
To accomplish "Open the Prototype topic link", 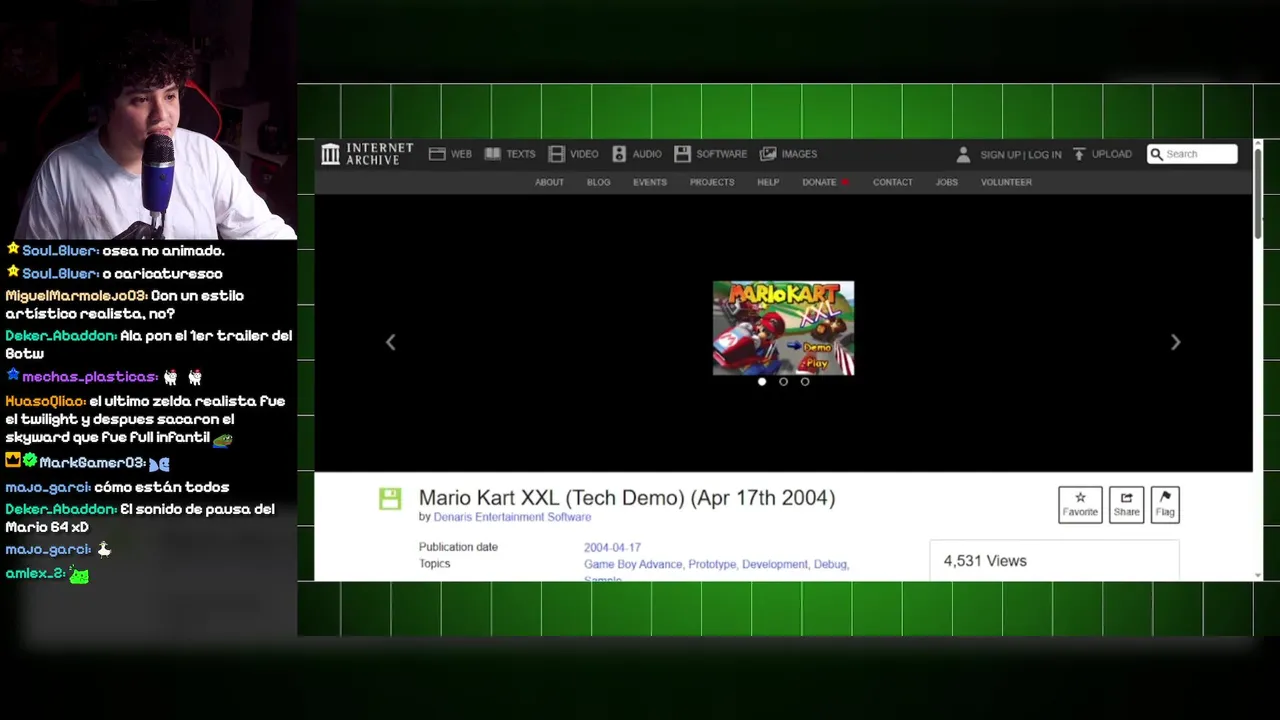I will [712, 564].
